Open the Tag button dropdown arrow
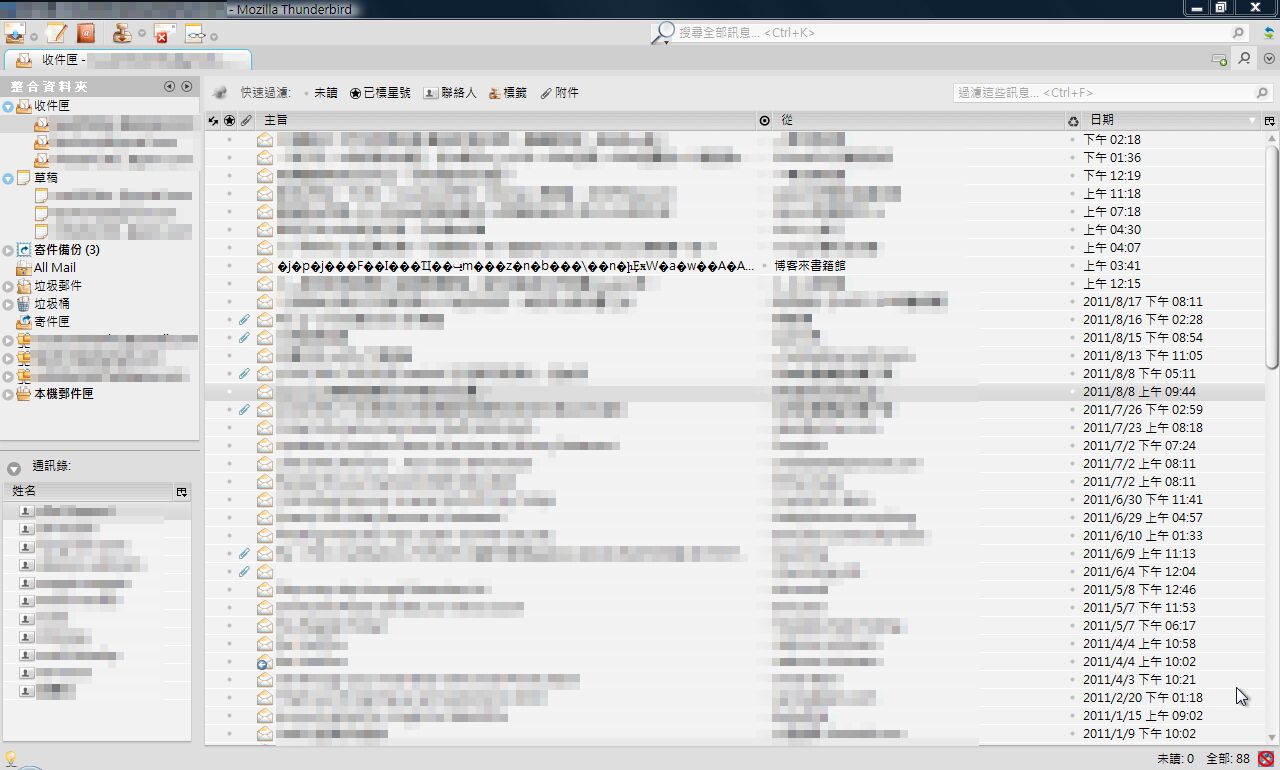This screenshot has width=1280, height=770. click(x=141, y=34)
